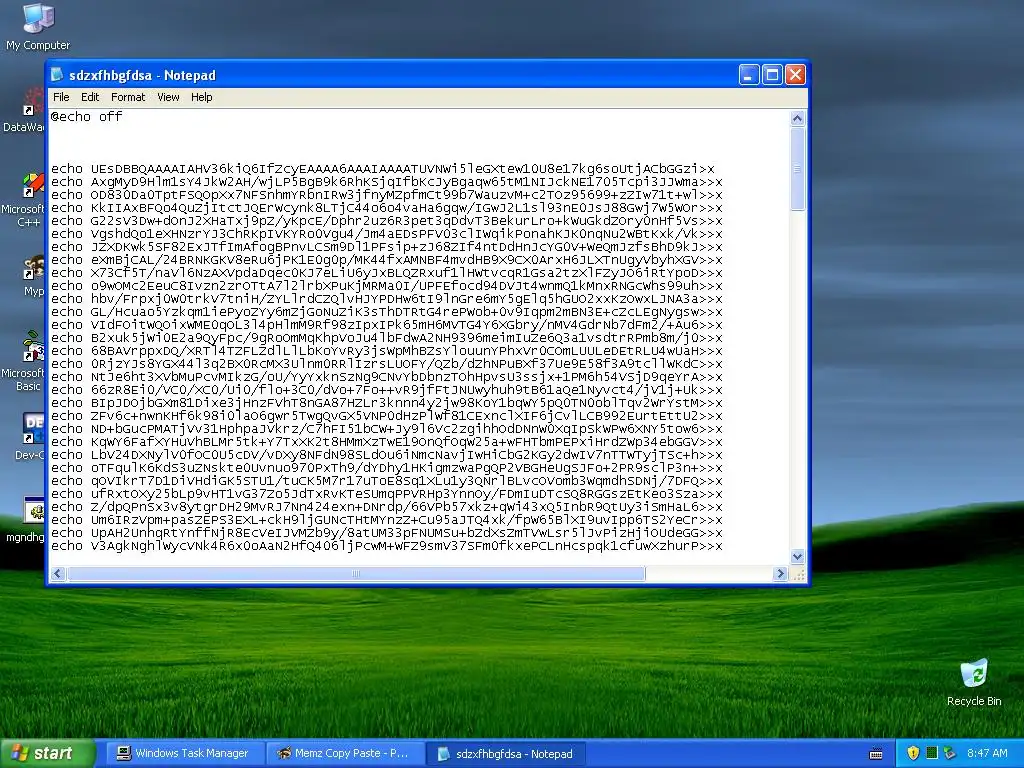Launch the Microsoft C++ desktop shortcut
Viewport: 1024px width, 768px height.
coord(24,200)
